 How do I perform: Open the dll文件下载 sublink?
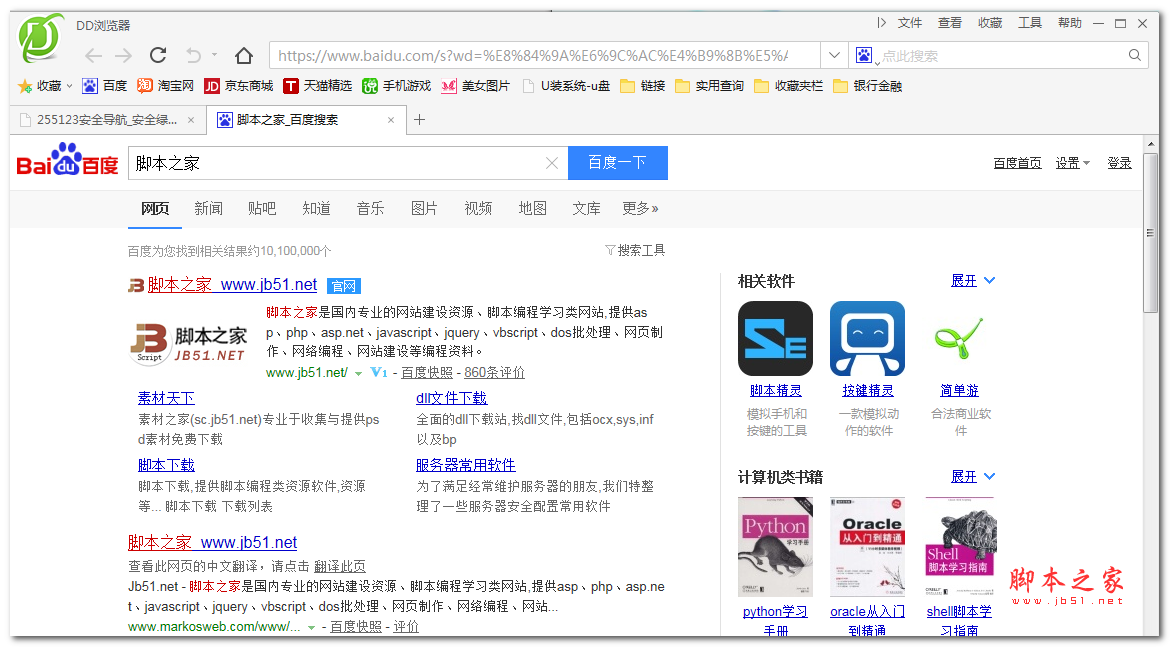[451, 398]
